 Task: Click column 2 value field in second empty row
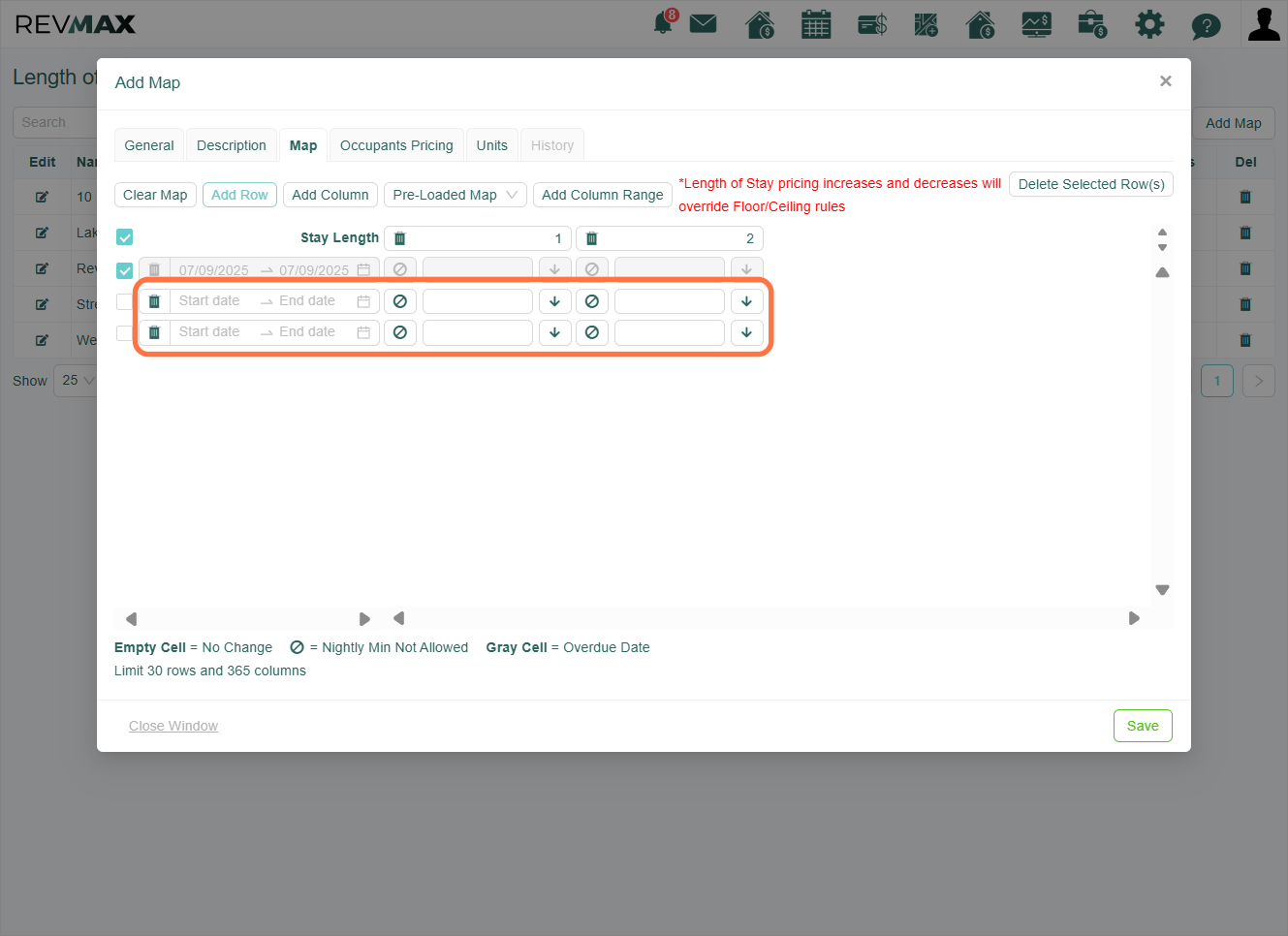[x=670, y=332]
